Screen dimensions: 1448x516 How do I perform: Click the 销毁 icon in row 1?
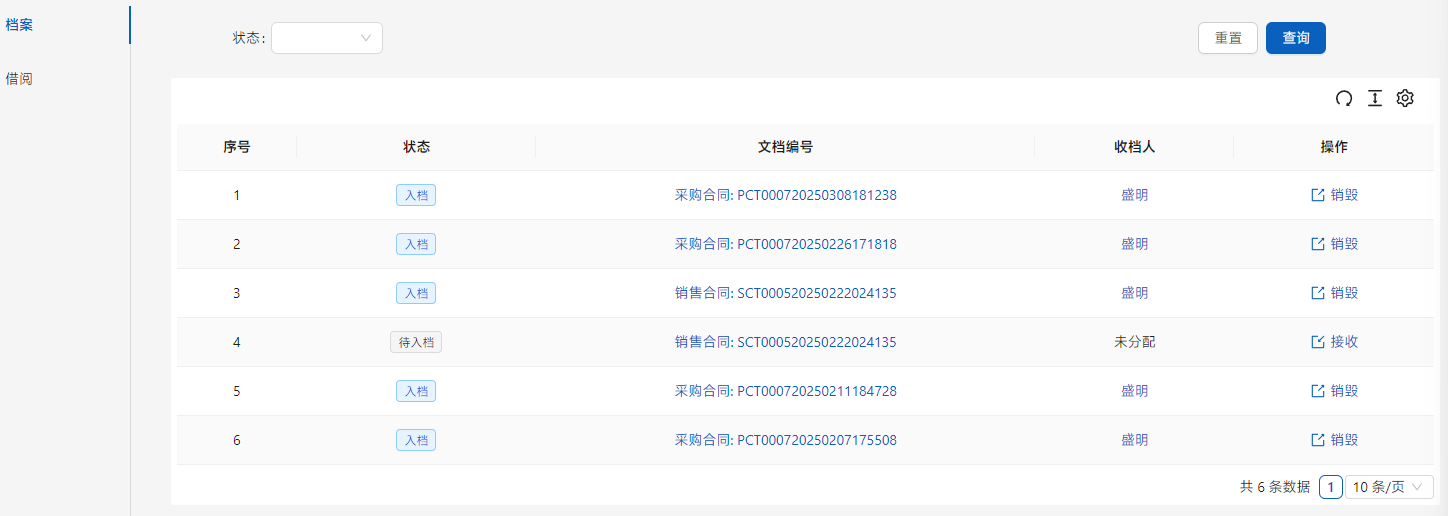(x=1318, y=195)
